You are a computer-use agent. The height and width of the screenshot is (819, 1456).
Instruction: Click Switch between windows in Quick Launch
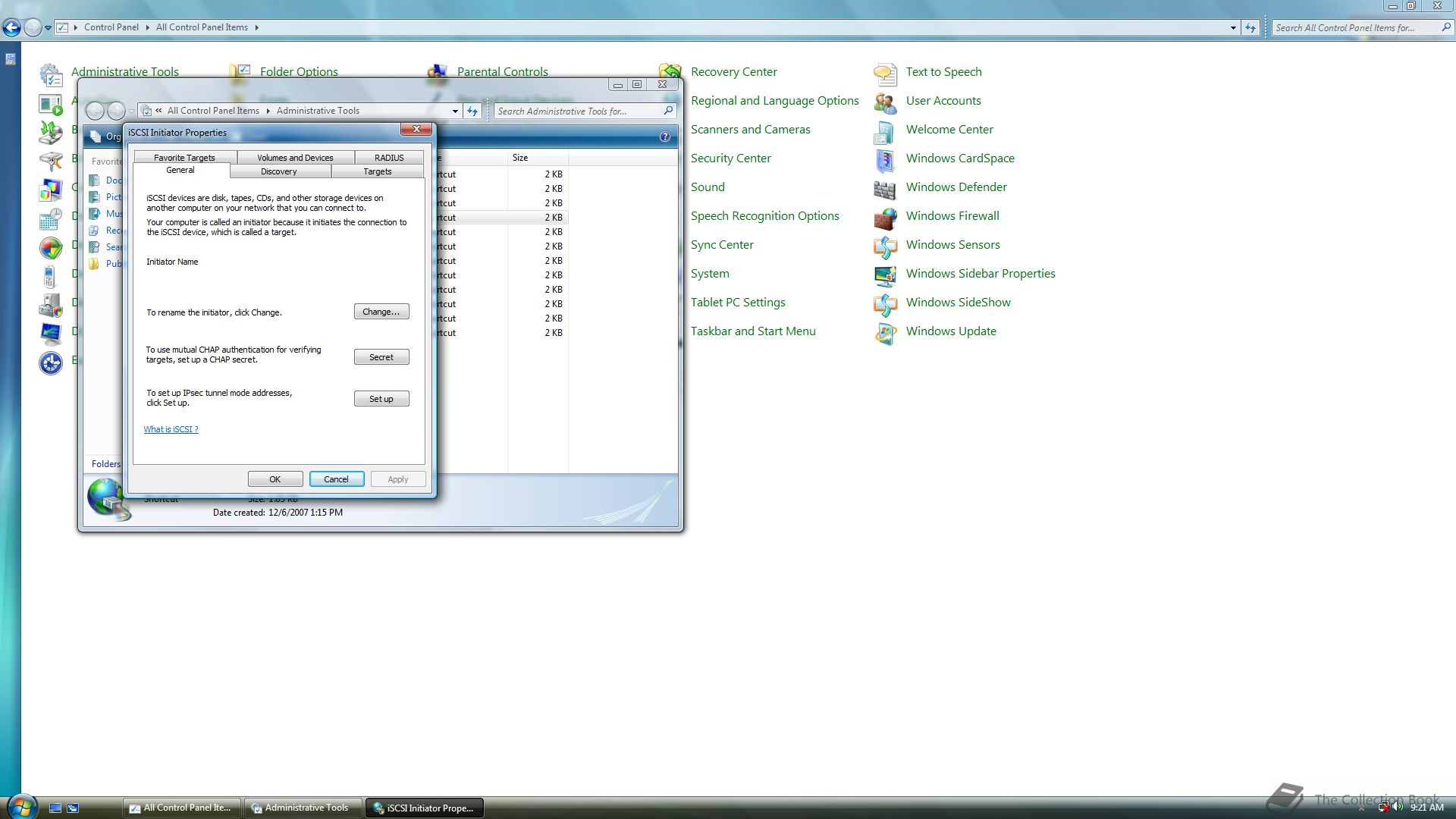click(73, 808)
